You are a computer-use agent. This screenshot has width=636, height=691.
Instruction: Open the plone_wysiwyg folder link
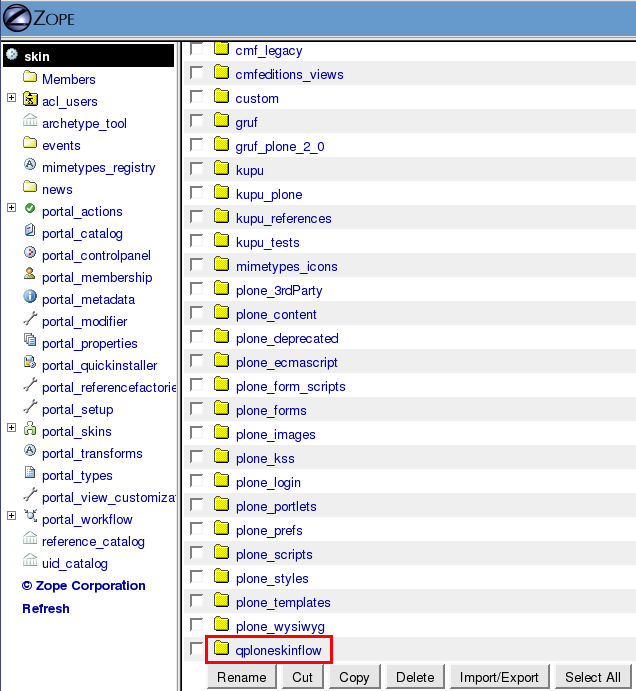coord(280,627)
